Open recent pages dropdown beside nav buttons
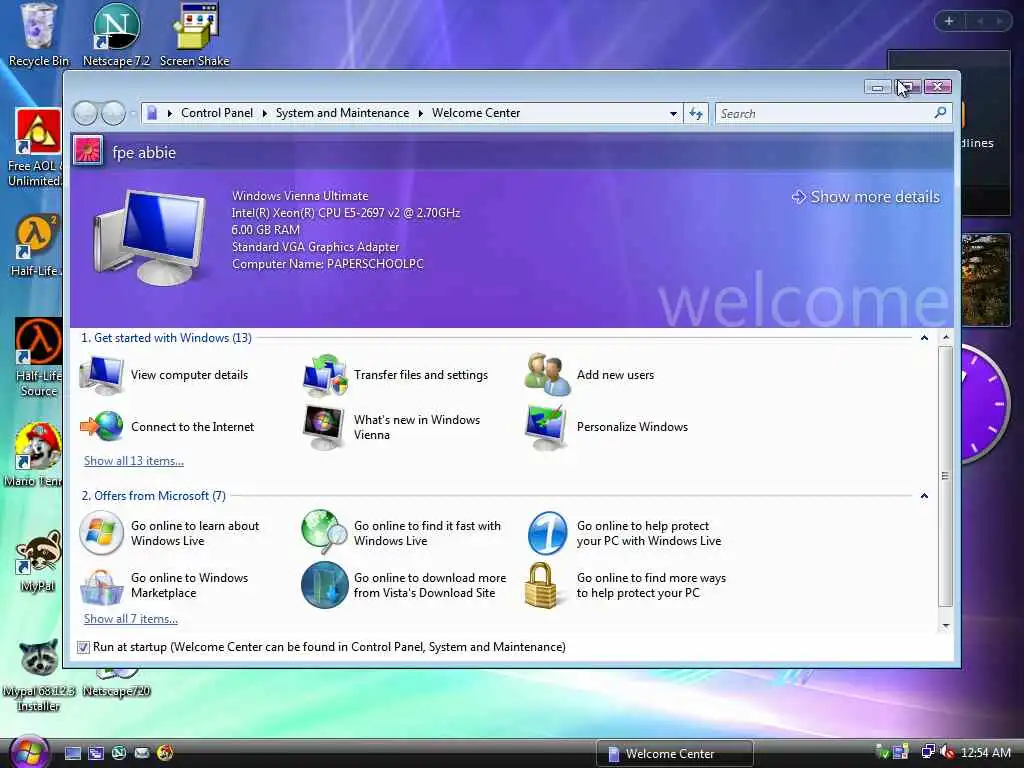 pyautogui.click(x=133, y=114)
